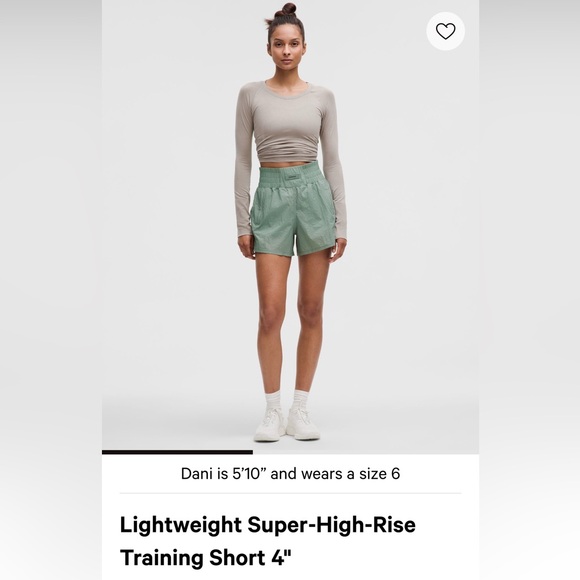Click the white sneakers in the photo
Image resolution: width=580 pixels, height=580 pixels.
tap(287, 425)
